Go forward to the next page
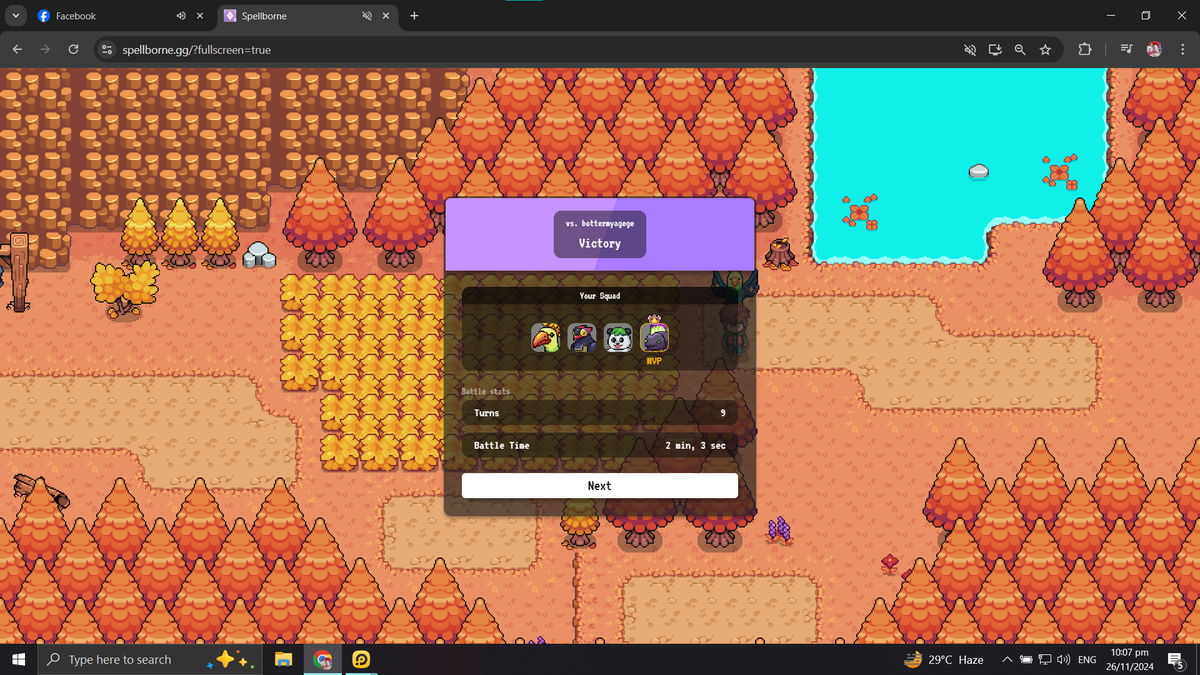 (45, 49)
